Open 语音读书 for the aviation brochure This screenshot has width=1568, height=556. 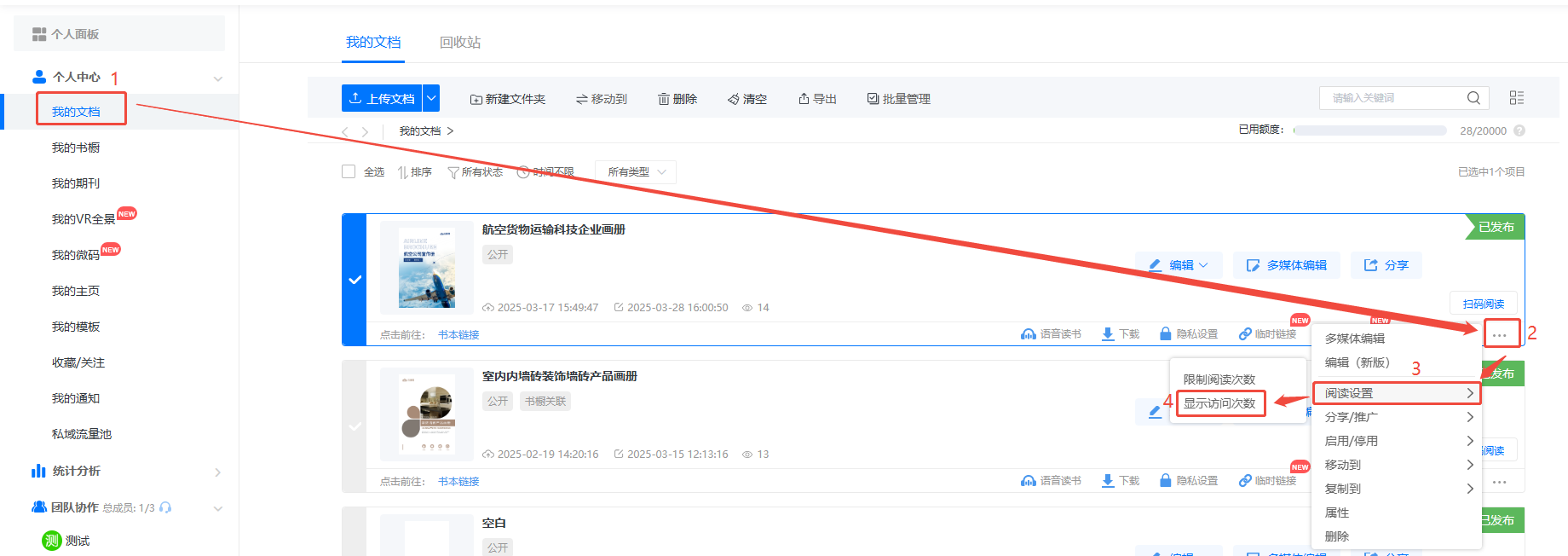pyautogui.click(x=1051, y=334)
